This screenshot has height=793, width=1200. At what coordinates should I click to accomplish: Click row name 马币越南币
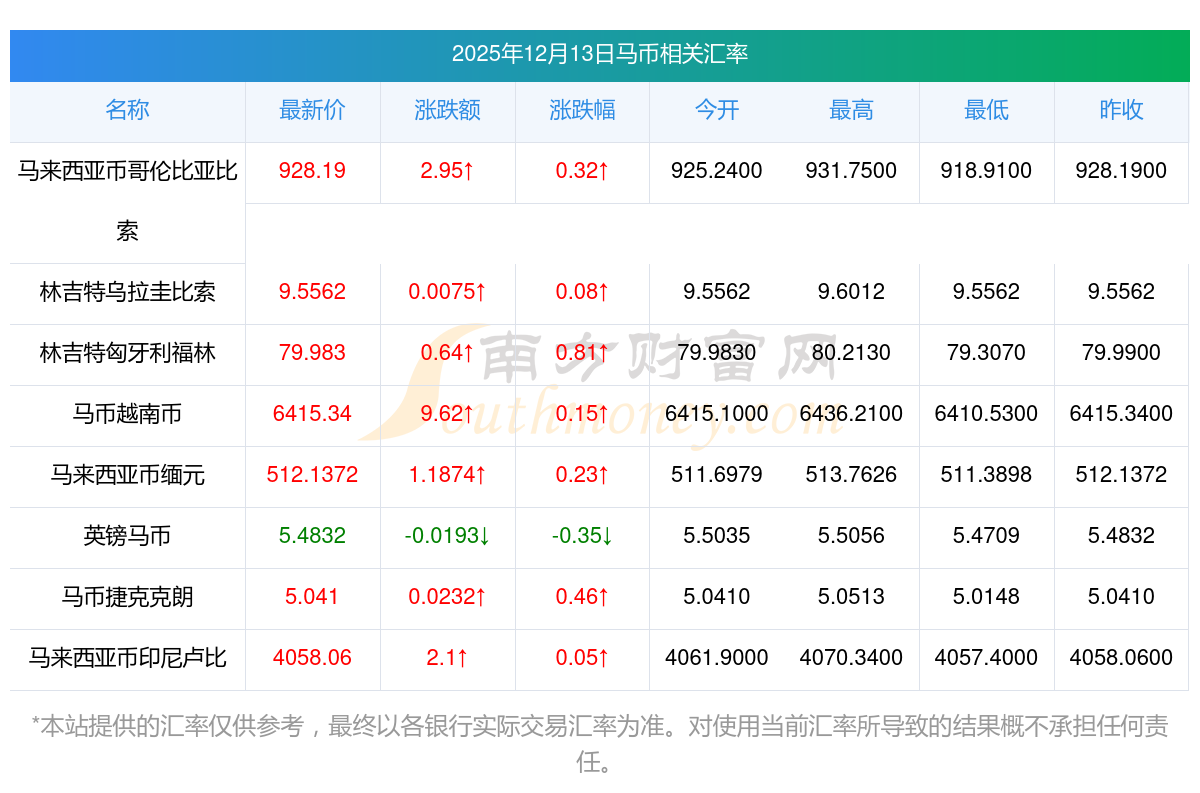click(x=127, y=414)
